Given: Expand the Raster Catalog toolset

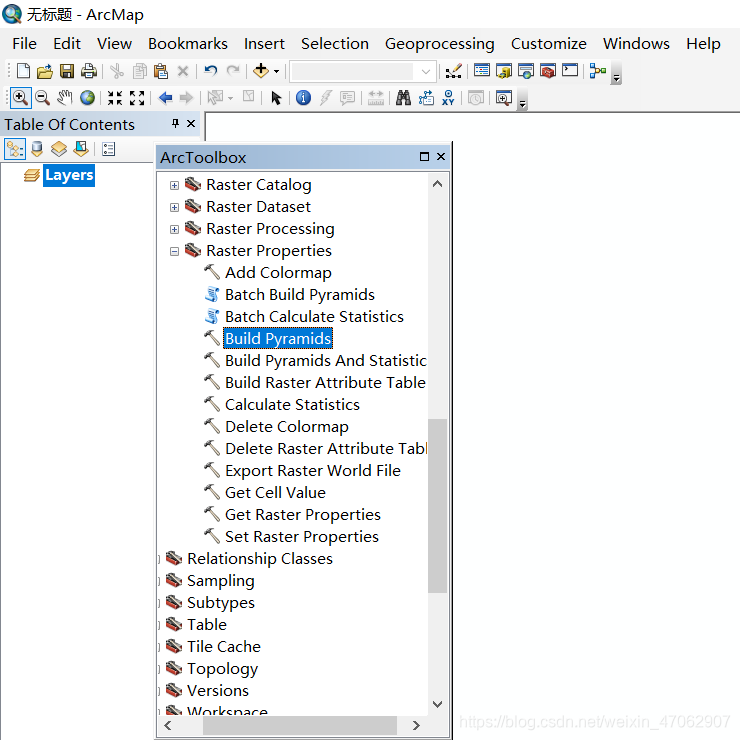Looking at the screenshot, I should [x=175, y=185].
